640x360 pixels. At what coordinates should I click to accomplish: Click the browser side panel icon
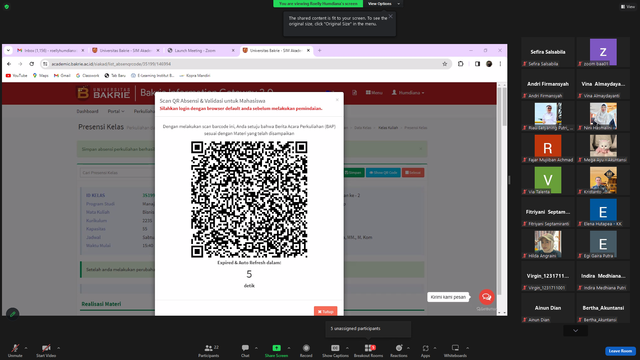(477, 64)
